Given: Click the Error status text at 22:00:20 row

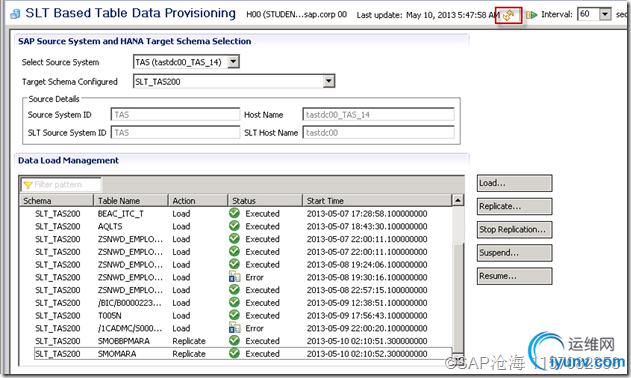Looking at the screenshot, I should point(254,328).
